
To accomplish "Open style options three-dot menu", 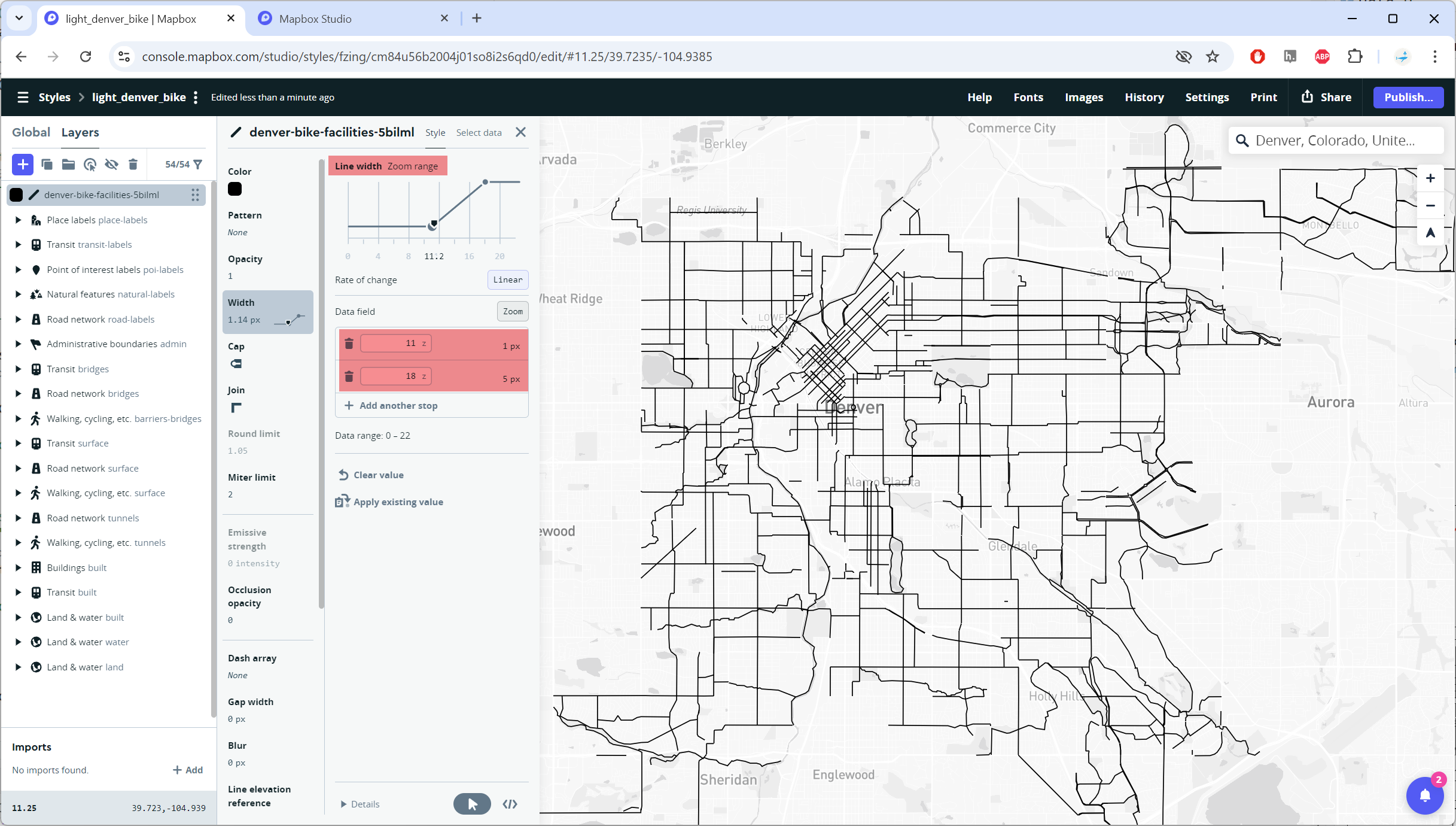I will pyautogui.click(x=196, y=97).
